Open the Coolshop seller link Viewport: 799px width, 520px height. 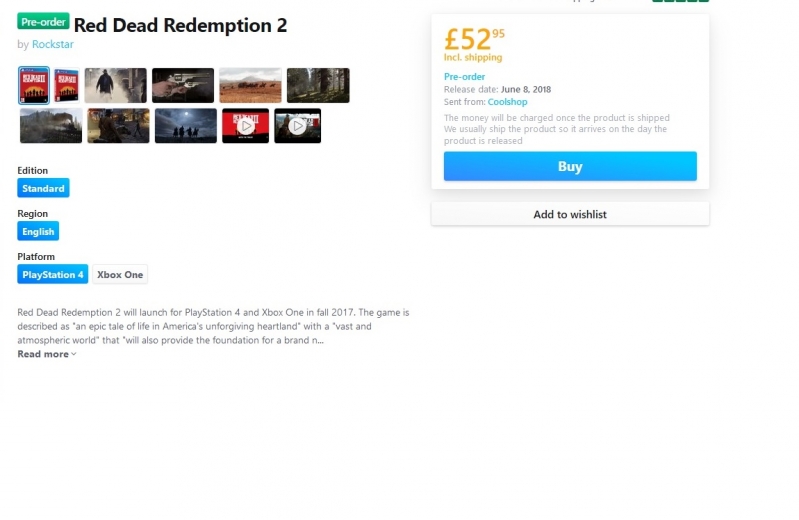click(508, 101)
